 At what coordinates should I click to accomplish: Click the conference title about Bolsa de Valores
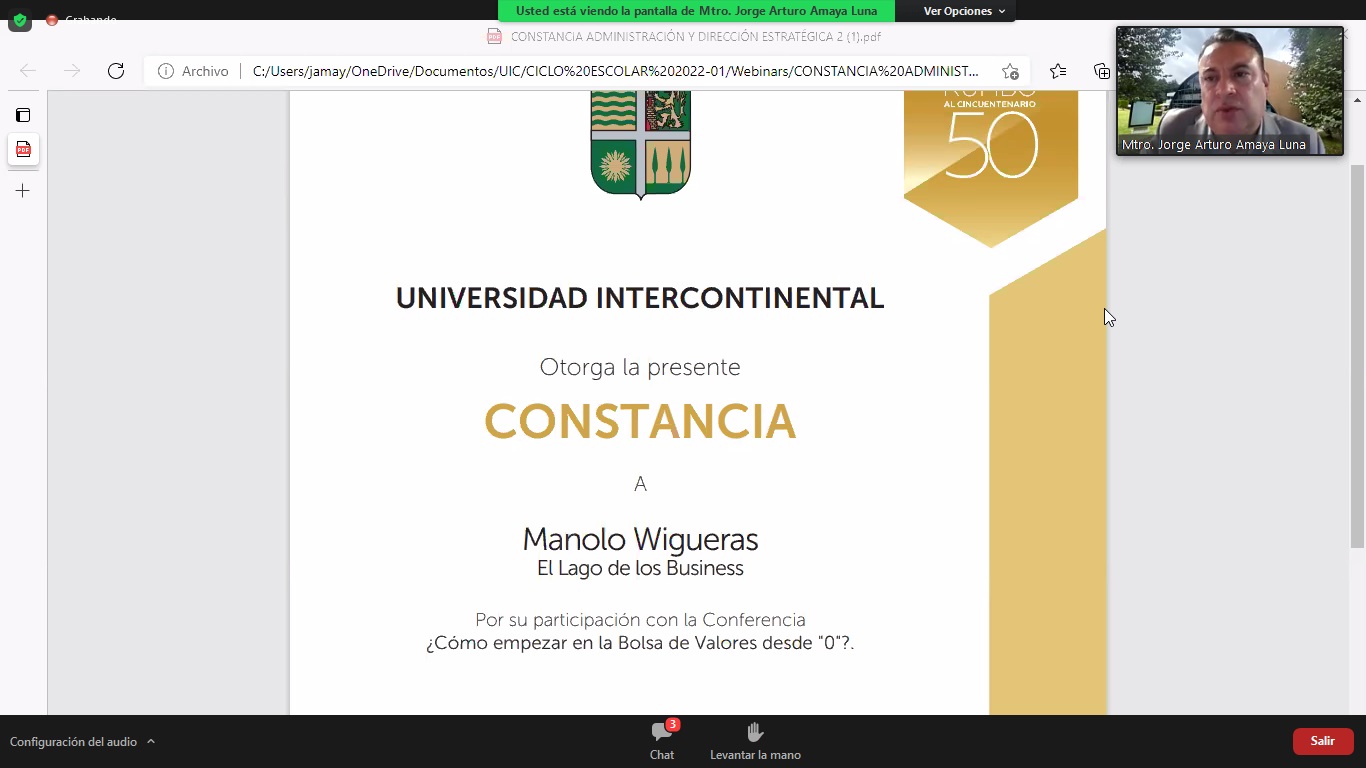point(640,643)
